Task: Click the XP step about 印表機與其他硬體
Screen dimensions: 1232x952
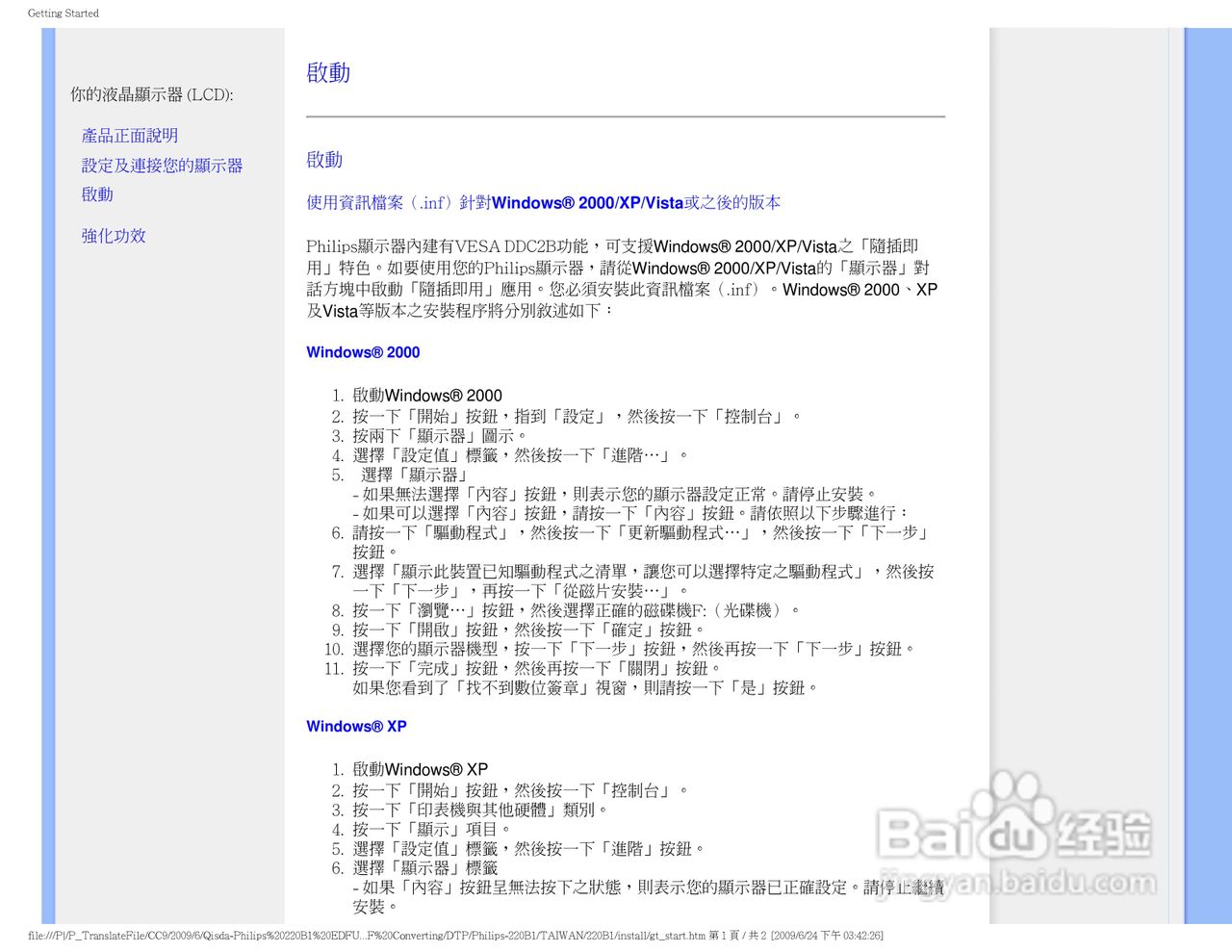Action: [480, 810]
